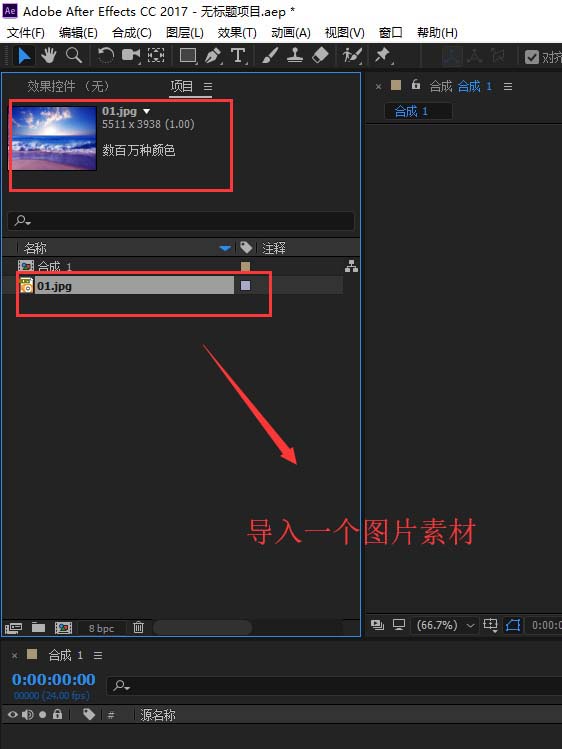This screenshot has width=562, height=749.
Task: Create a new folder in project panel
Action: tap(38, 627)
